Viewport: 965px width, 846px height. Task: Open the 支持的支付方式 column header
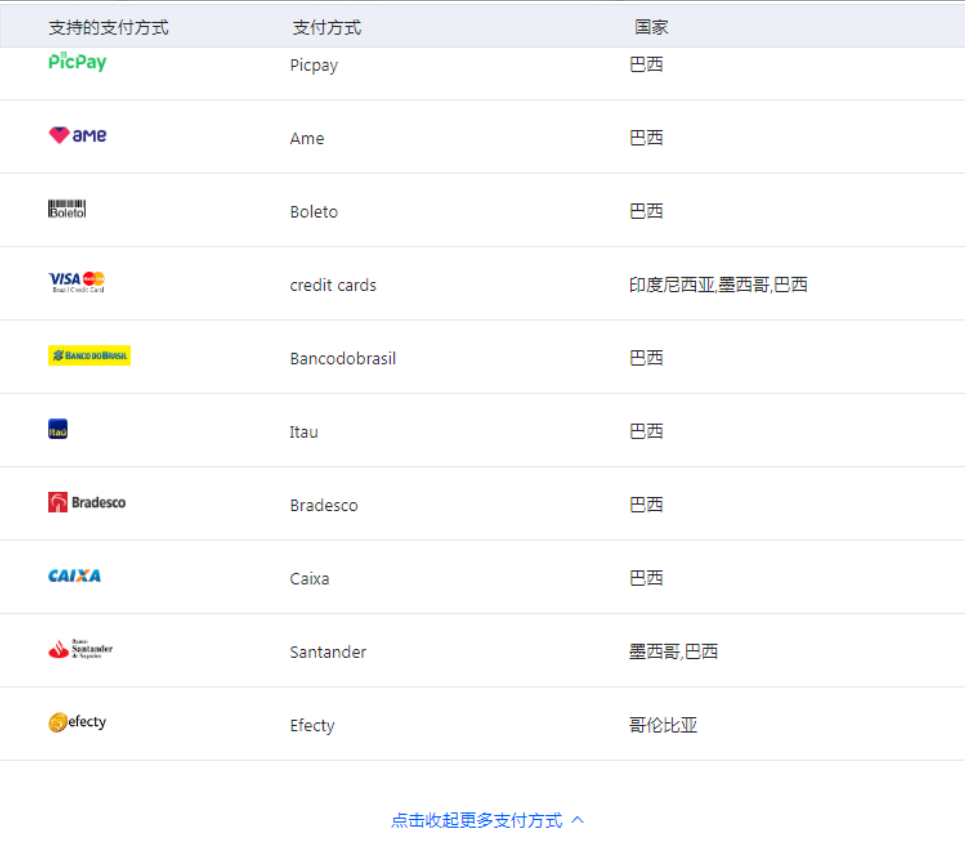pos(108,28)
